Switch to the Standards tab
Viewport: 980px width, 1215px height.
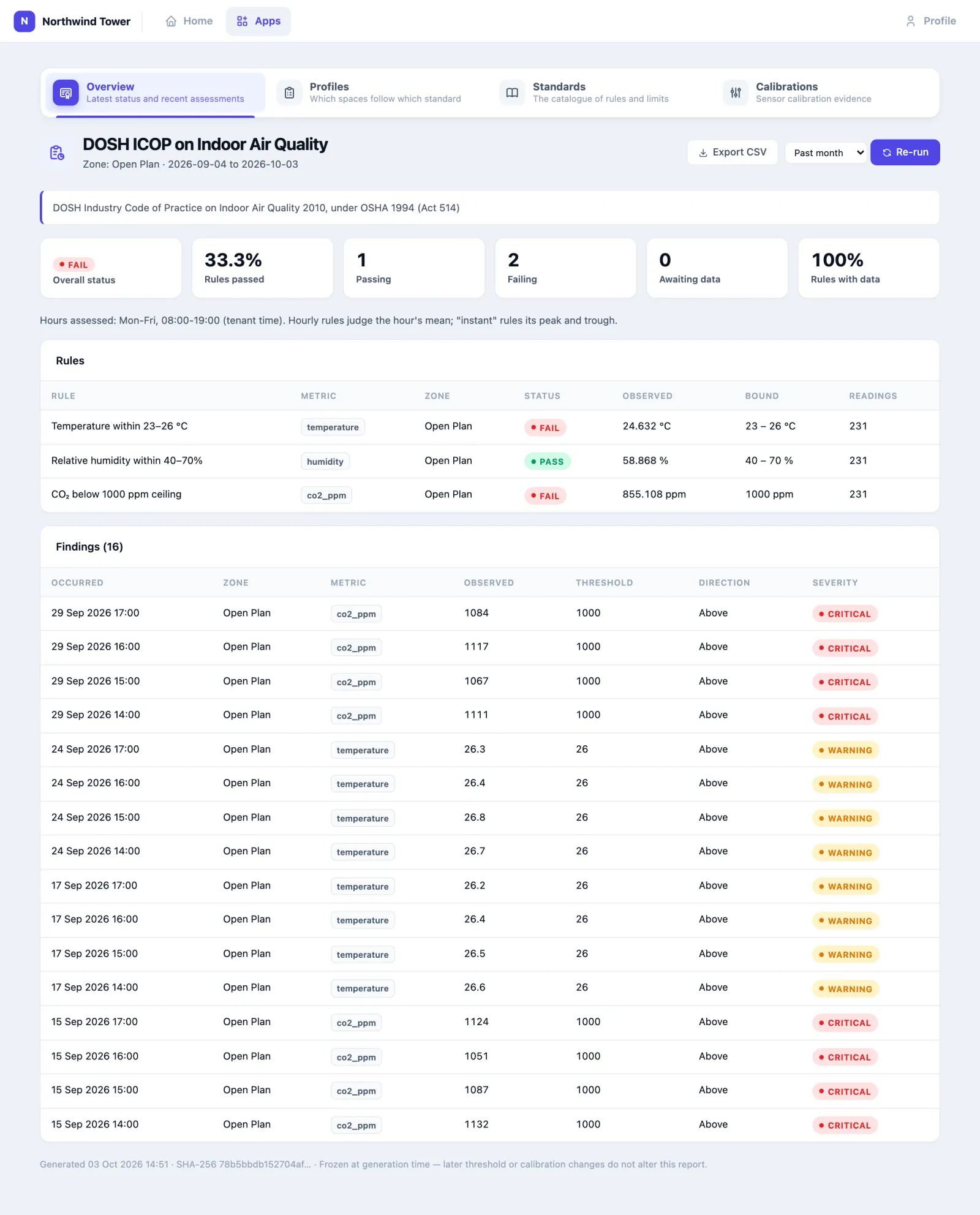[601, 93]
